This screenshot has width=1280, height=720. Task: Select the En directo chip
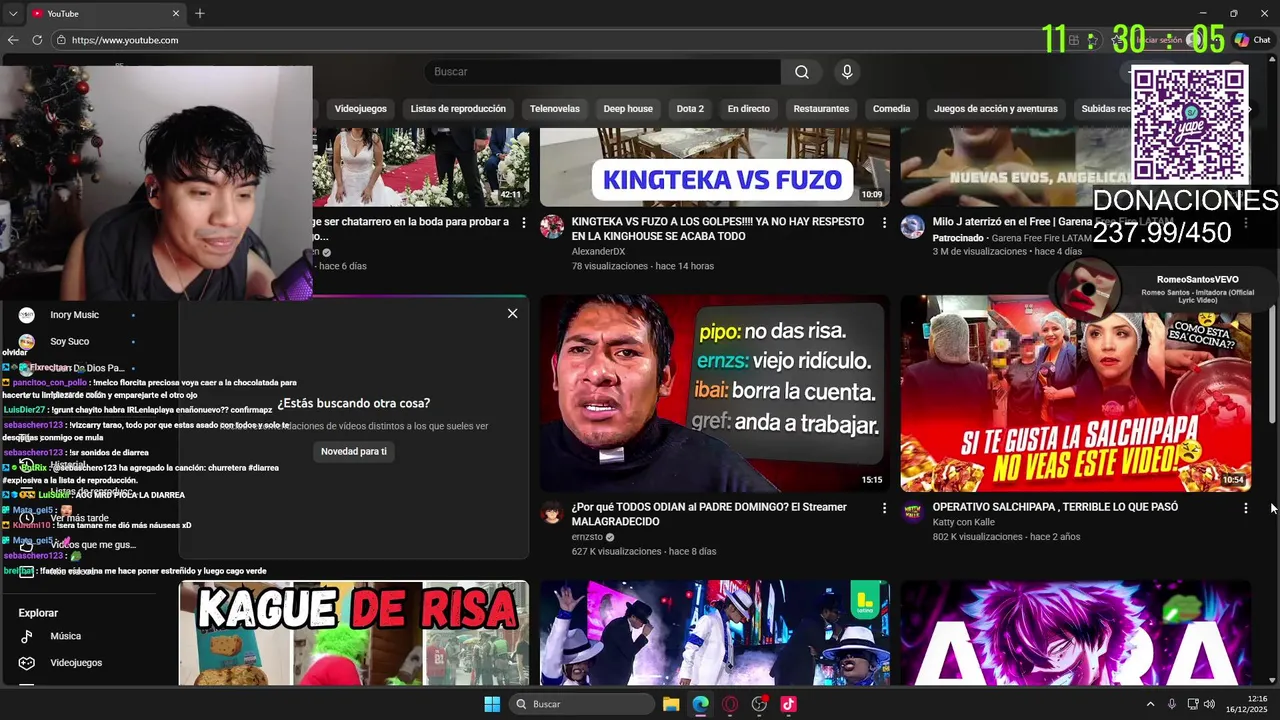[x=749, y=109]
